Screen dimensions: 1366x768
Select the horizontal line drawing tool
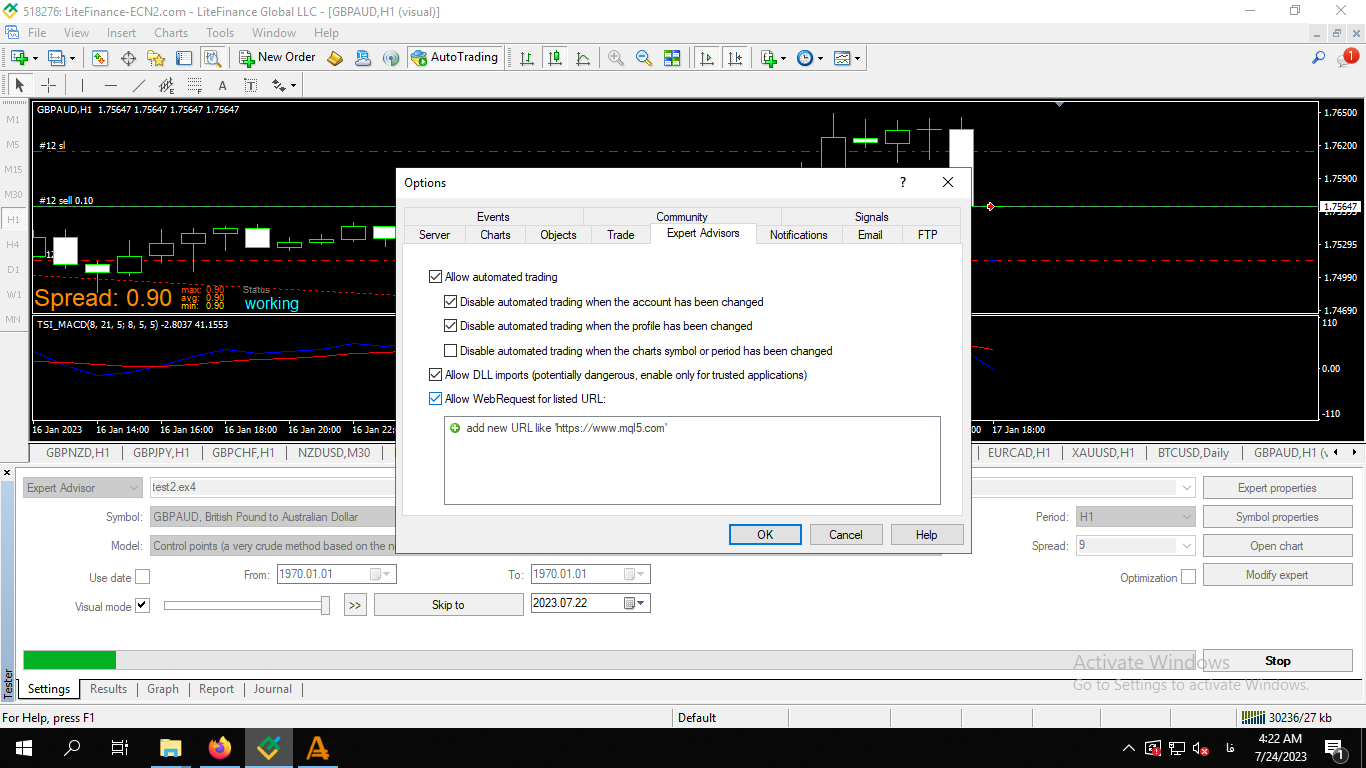coord(110,85)
